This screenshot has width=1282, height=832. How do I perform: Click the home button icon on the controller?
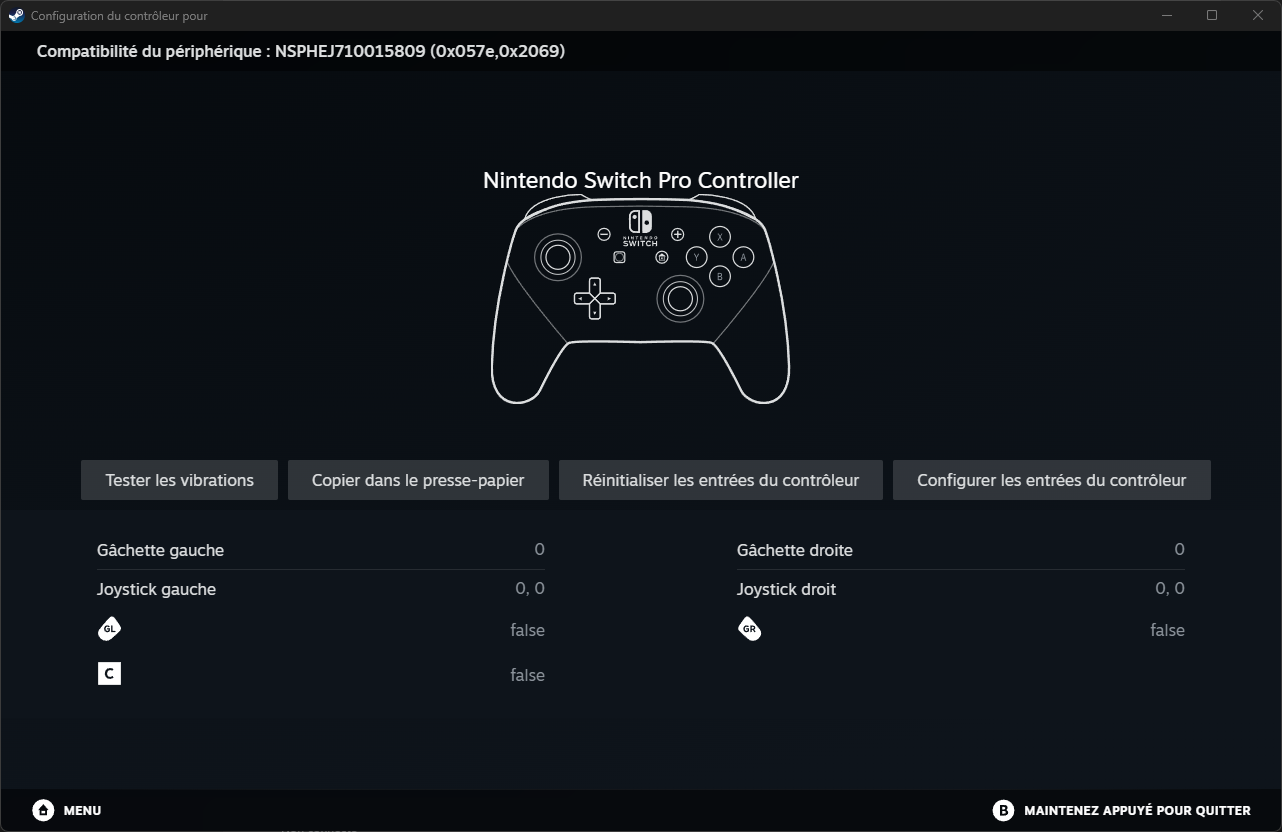tap(661, 256)
